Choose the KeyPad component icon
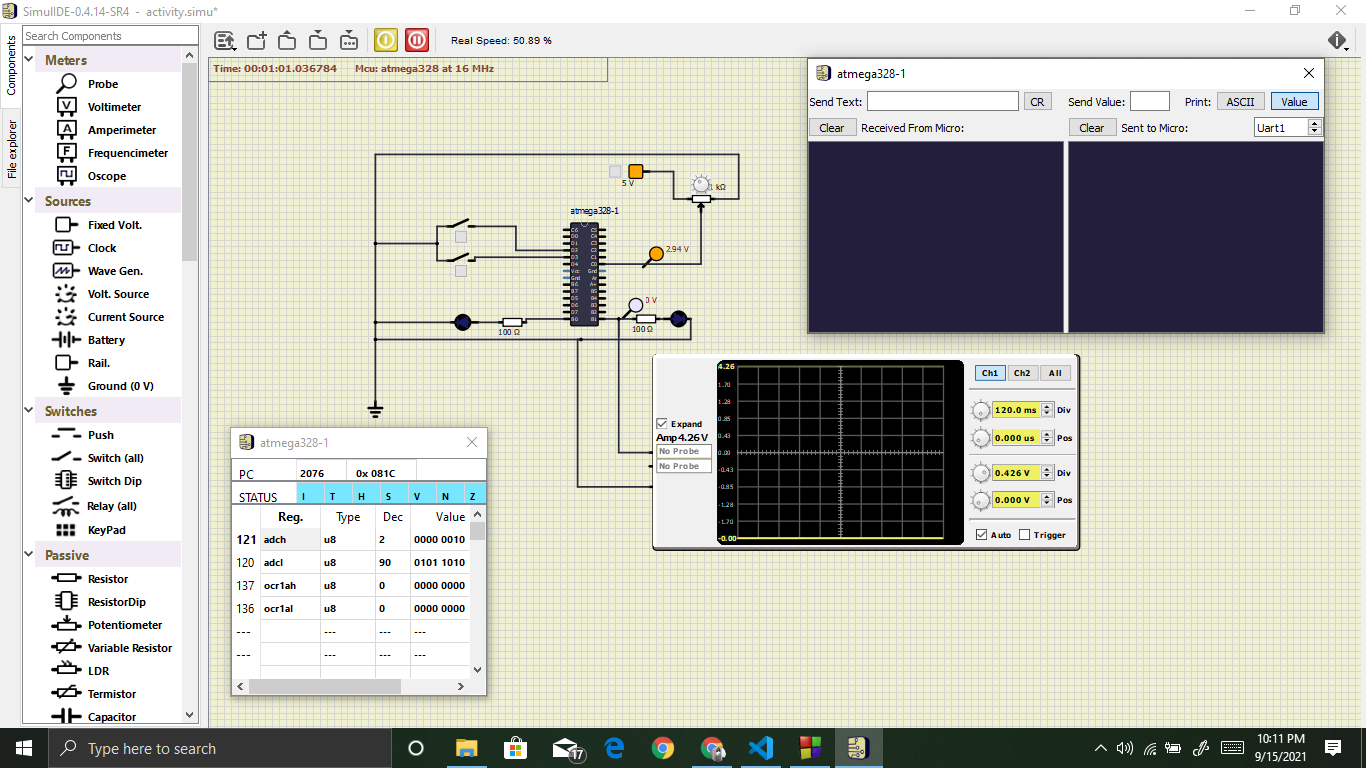Image resolution: width=1366 pixels, height=768 pixels. coord(67,530)
